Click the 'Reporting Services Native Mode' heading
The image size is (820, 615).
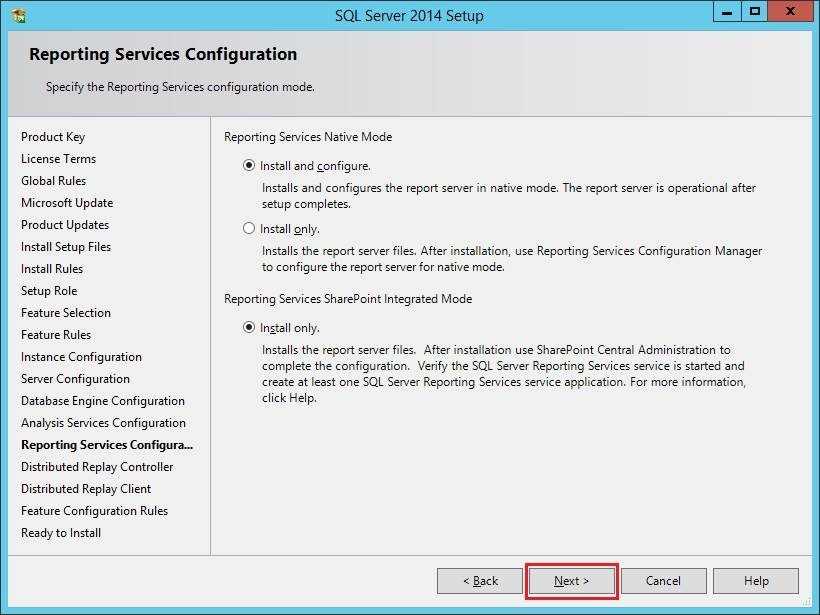tap(308, 137)
